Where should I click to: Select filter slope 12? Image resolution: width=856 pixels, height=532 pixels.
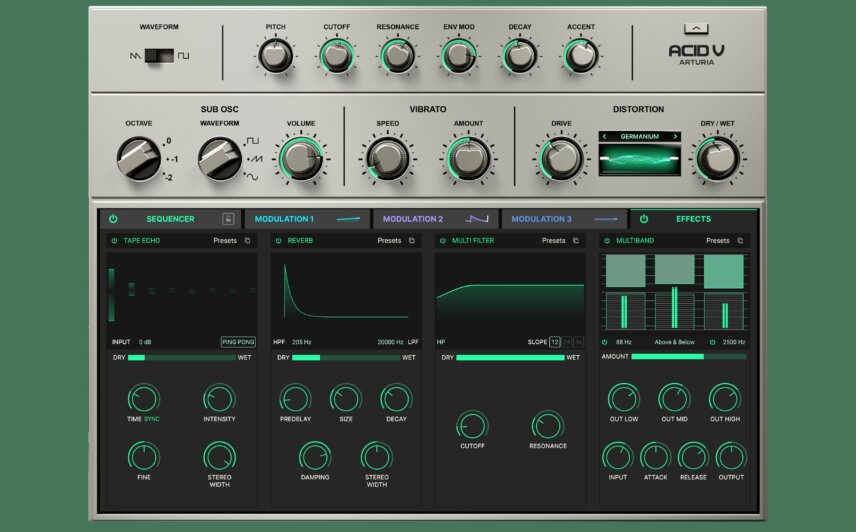coord(555,342)
